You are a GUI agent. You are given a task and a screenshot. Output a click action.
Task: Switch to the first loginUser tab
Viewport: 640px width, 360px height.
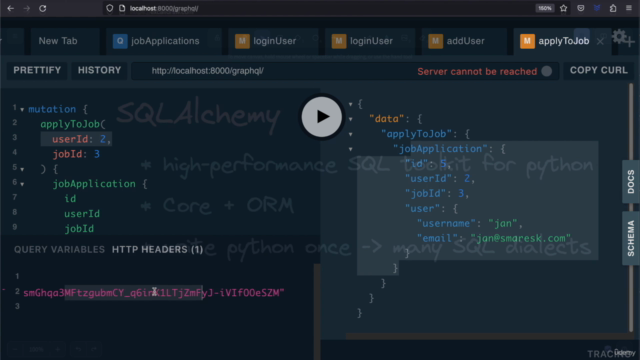pos(273,41)
